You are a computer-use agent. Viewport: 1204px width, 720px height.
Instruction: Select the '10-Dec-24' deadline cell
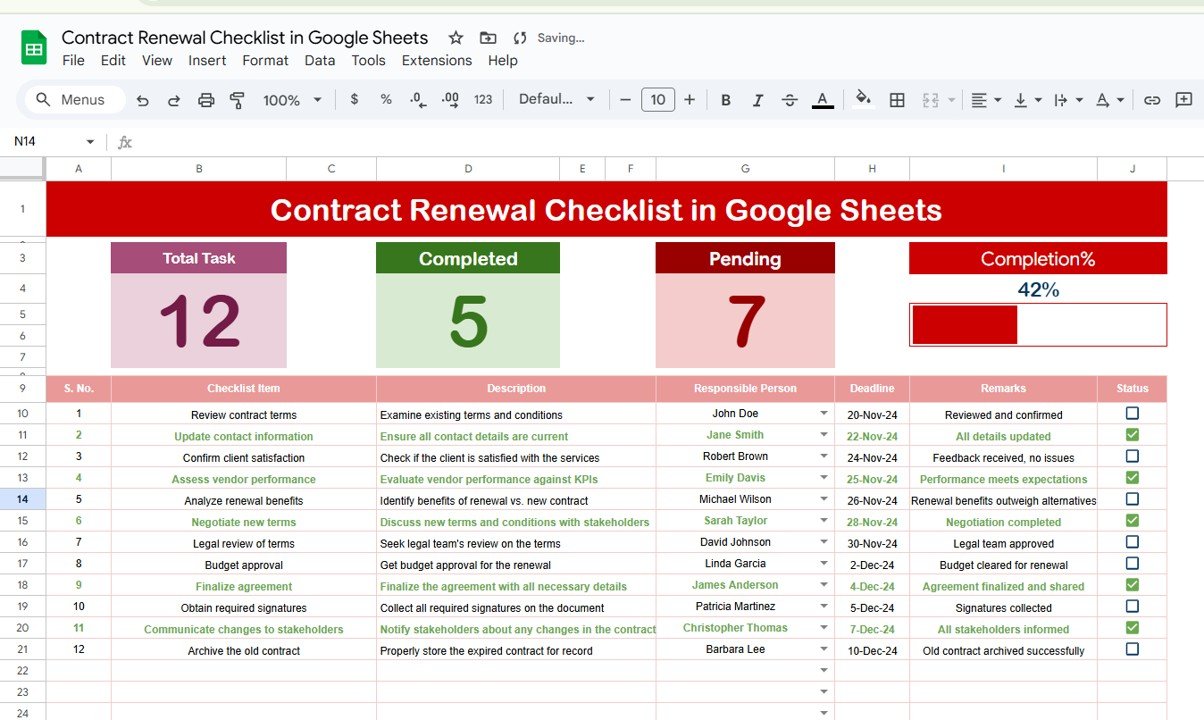(x=872, y=651)
